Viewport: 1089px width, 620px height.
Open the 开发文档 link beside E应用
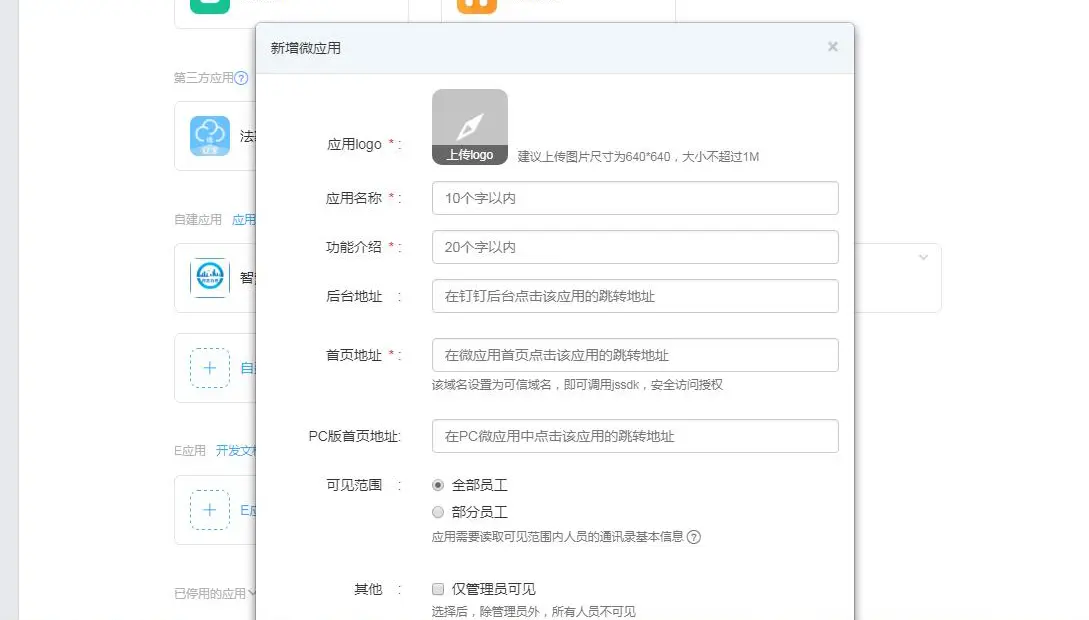pyautogui.click(x=235, y=451)
